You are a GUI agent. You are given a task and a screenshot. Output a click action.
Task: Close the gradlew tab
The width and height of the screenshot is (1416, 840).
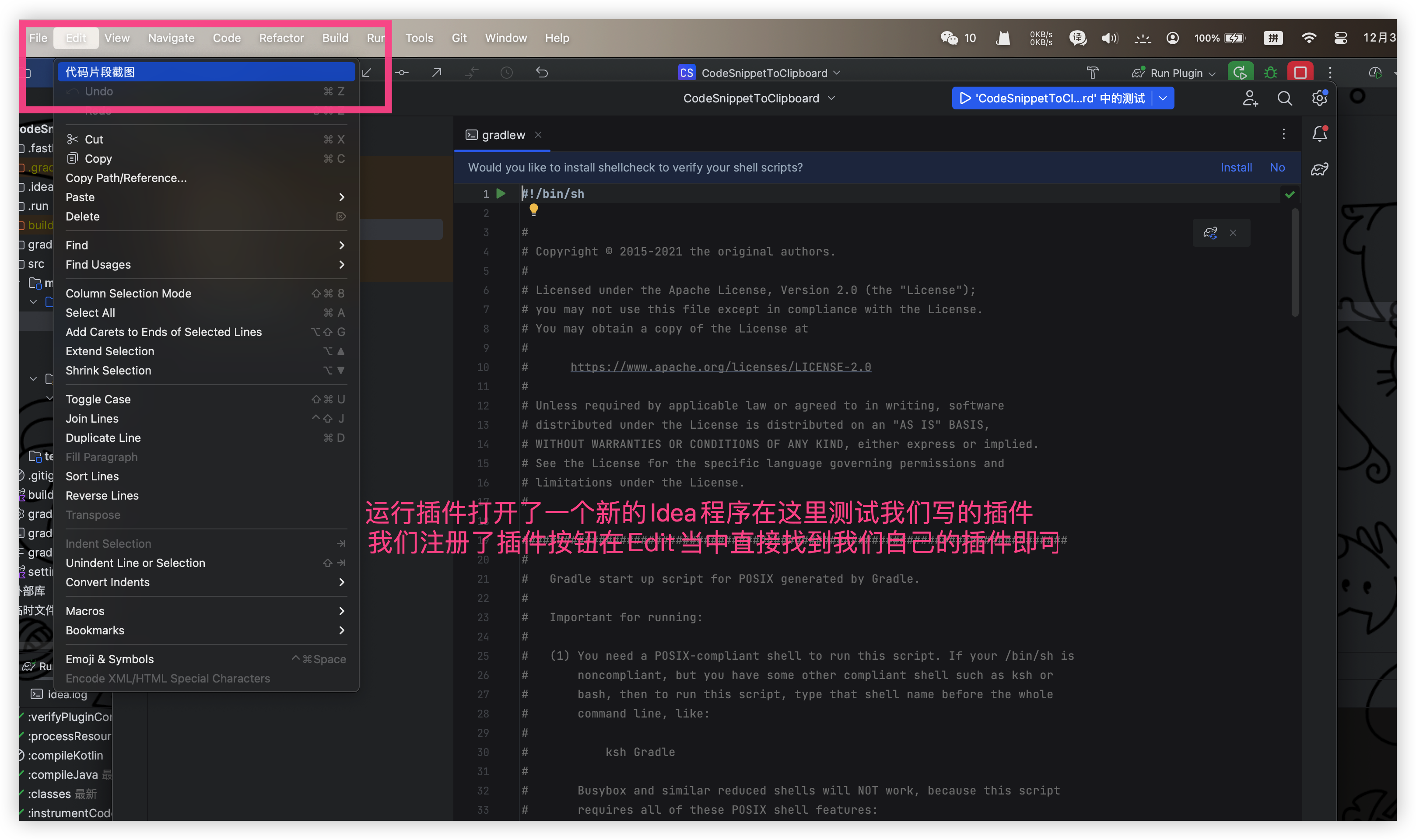coord(538,135)
